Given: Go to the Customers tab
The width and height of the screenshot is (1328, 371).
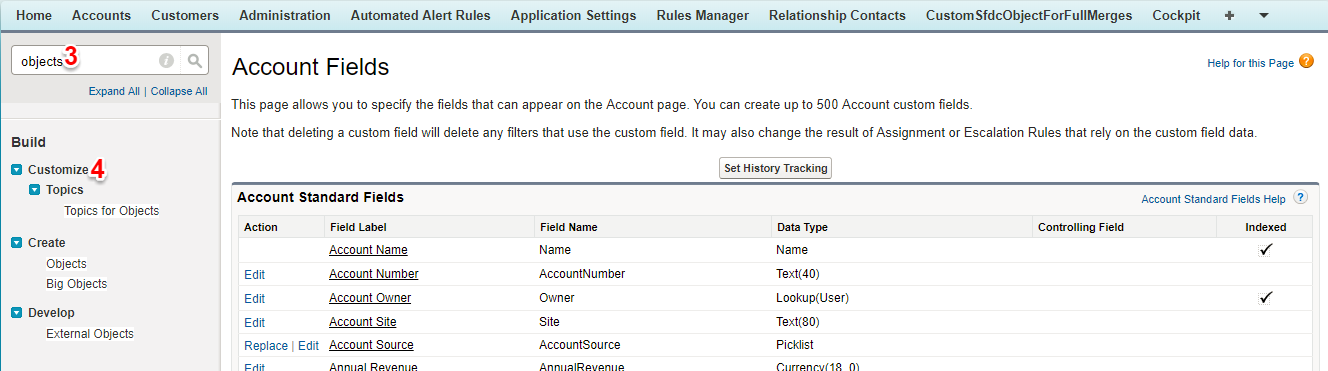Looking at the screenshot, I should coord(185,15).
